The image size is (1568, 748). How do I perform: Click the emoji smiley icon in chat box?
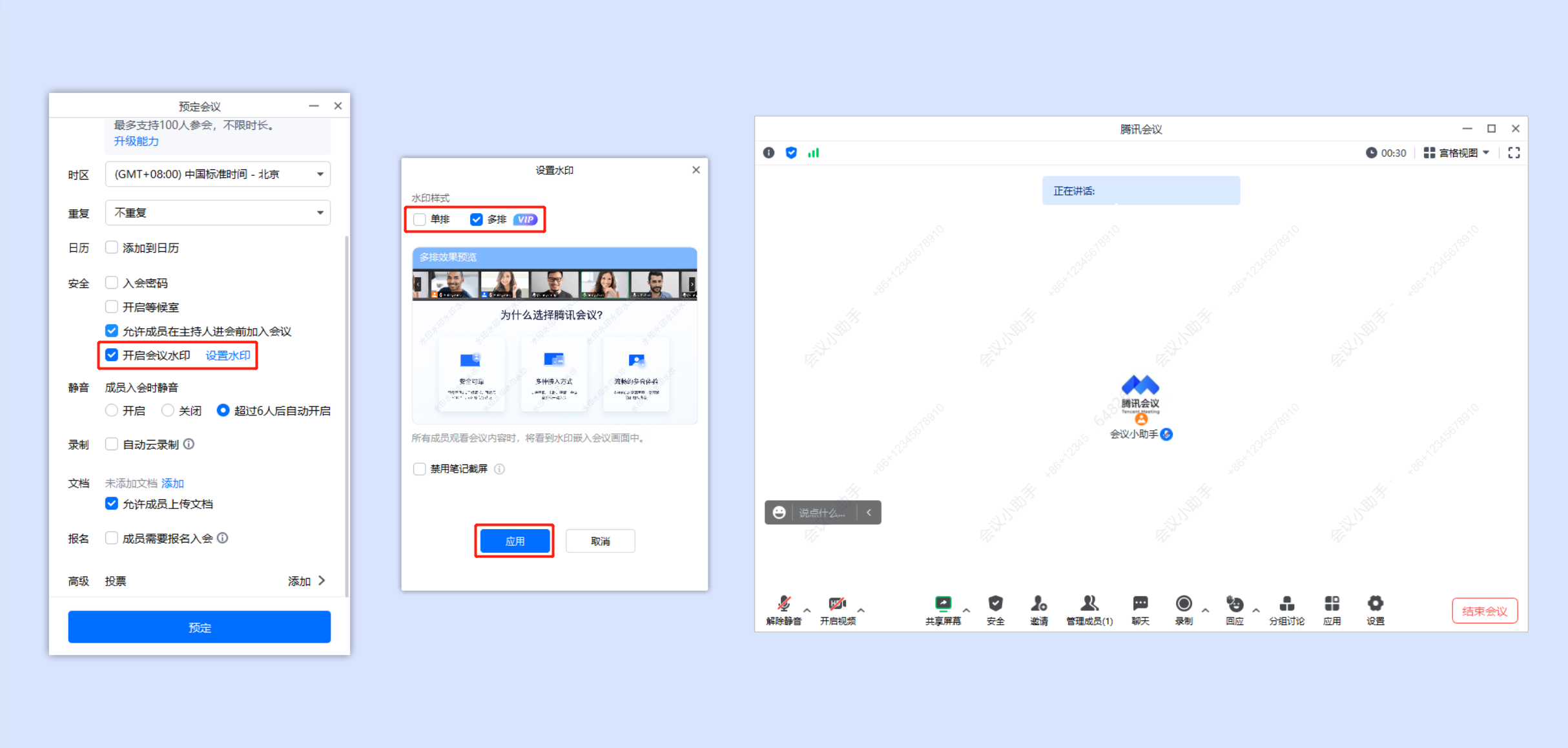pyautogui.click(x=779, y=513)
